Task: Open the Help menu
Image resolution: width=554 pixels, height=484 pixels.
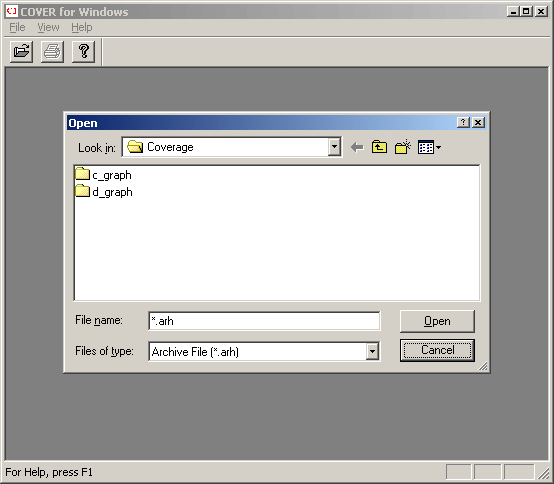Action: coord(82,27)
